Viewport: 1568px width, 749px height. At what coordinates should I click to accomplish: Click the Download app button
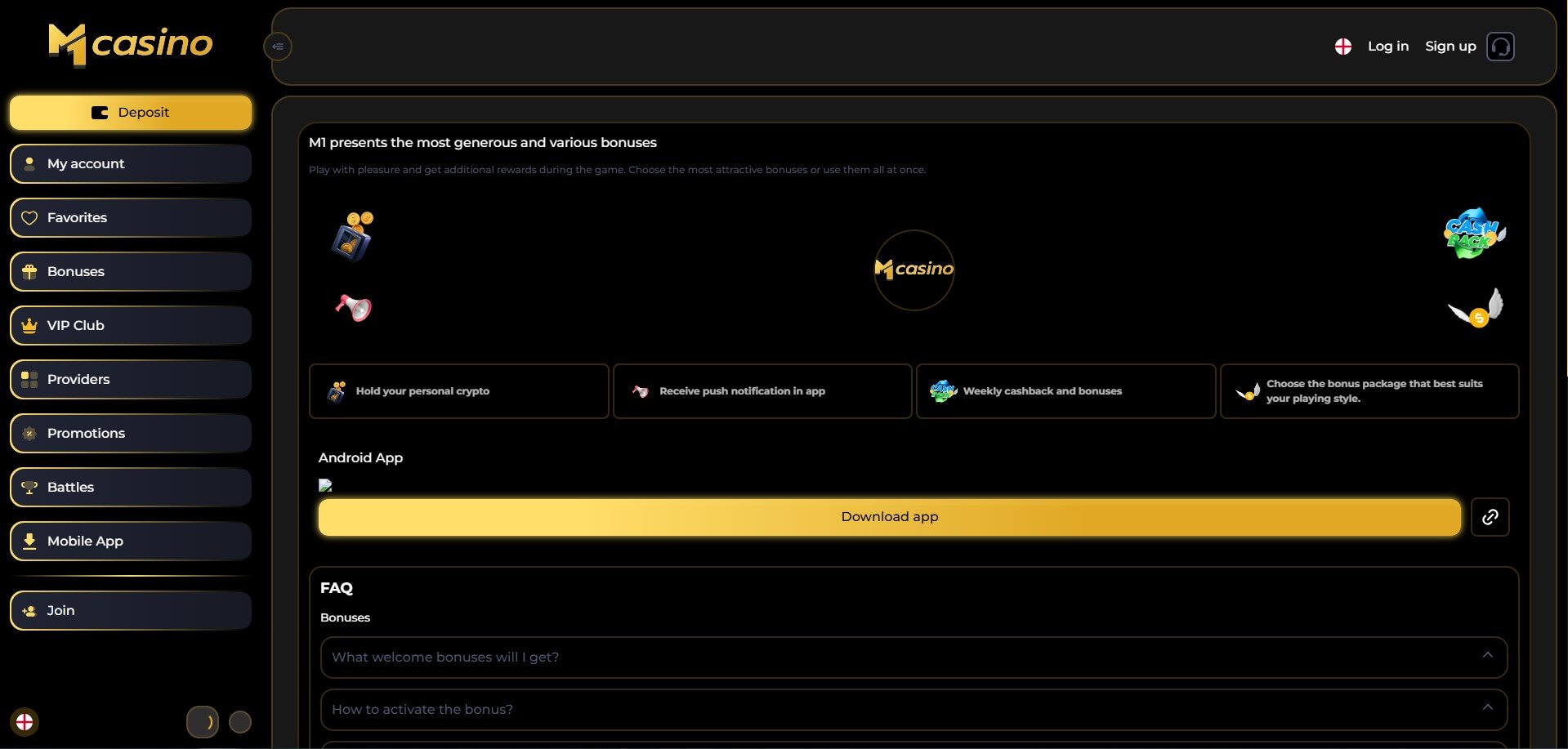click(890, 517)
